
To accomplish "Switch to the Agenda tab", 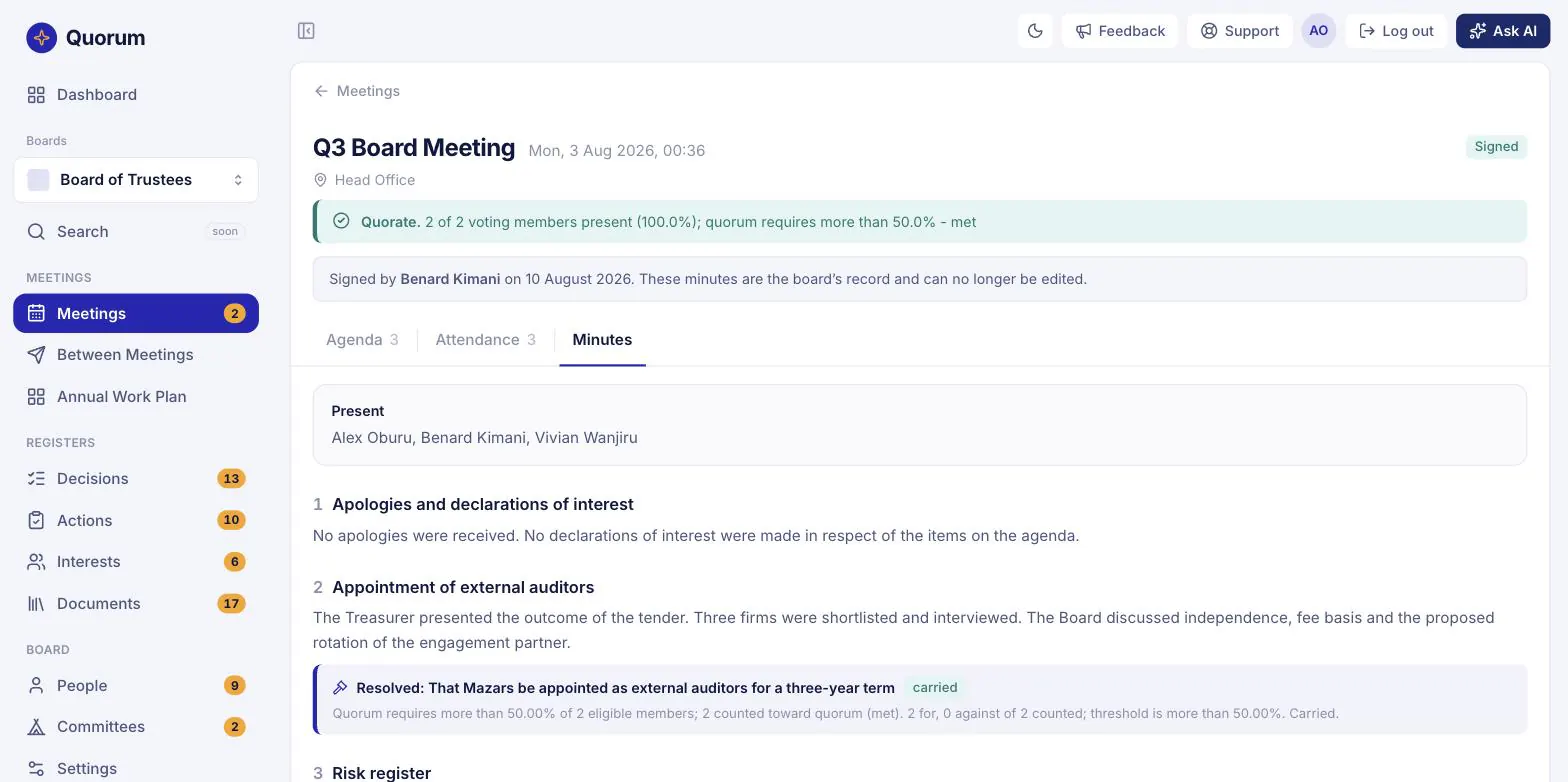I will 362,340.
